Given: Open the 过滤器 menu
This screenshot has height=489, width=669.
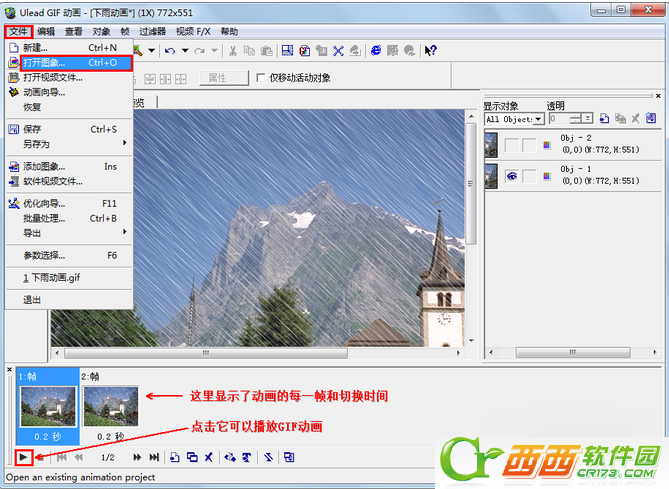Looking at the screenshot, I should coord(152,32).
